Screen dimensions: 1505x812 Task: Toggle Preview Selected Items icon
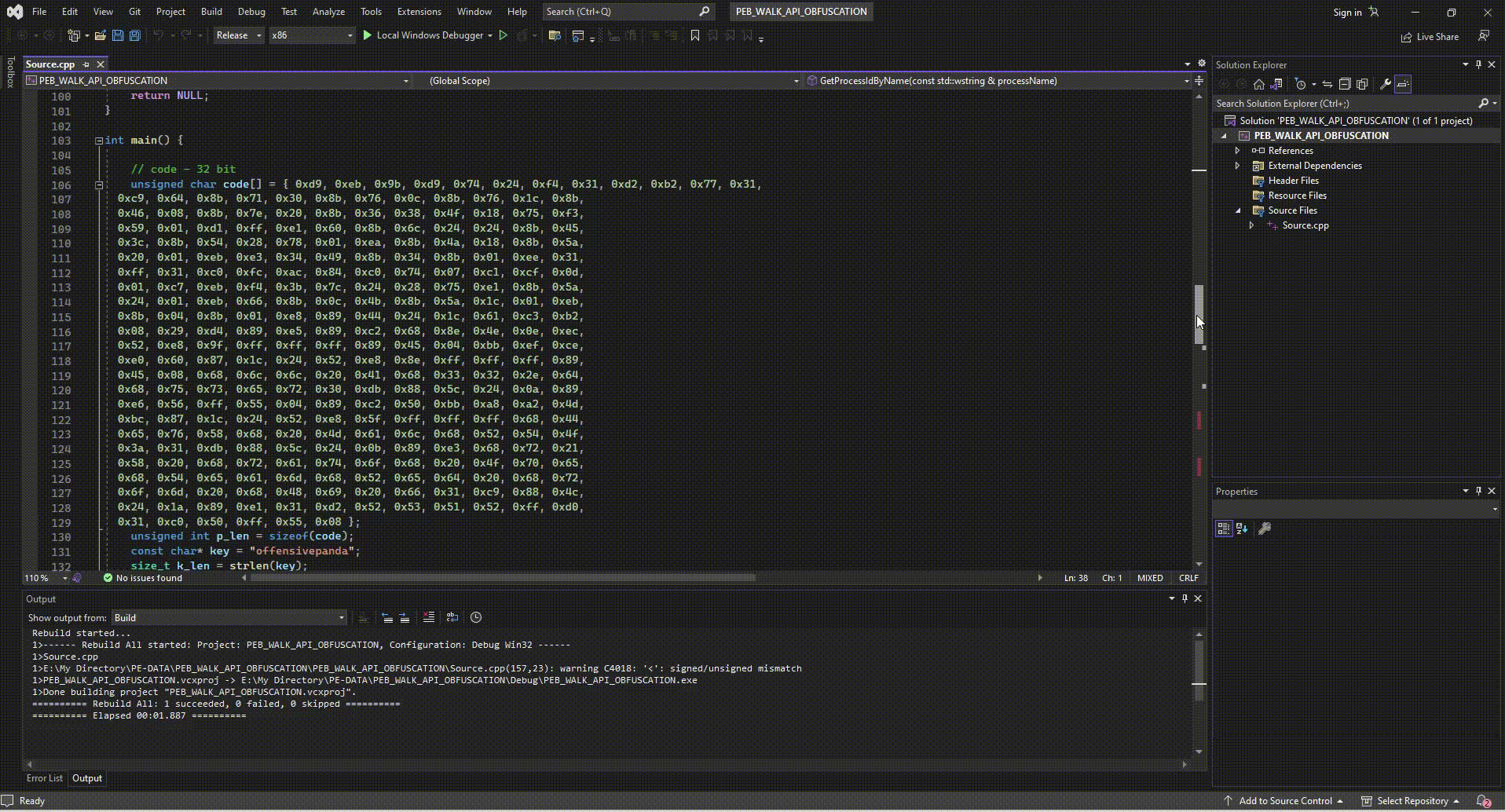tap(1403, 84)
